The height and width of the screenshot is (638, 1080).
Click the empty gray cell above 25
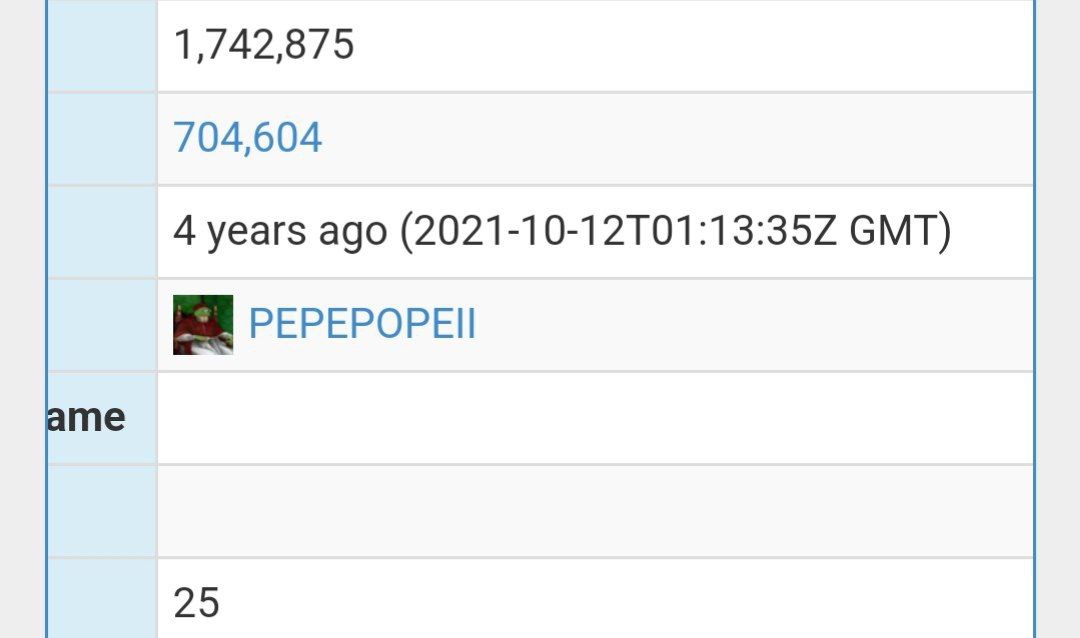(596, 511)
